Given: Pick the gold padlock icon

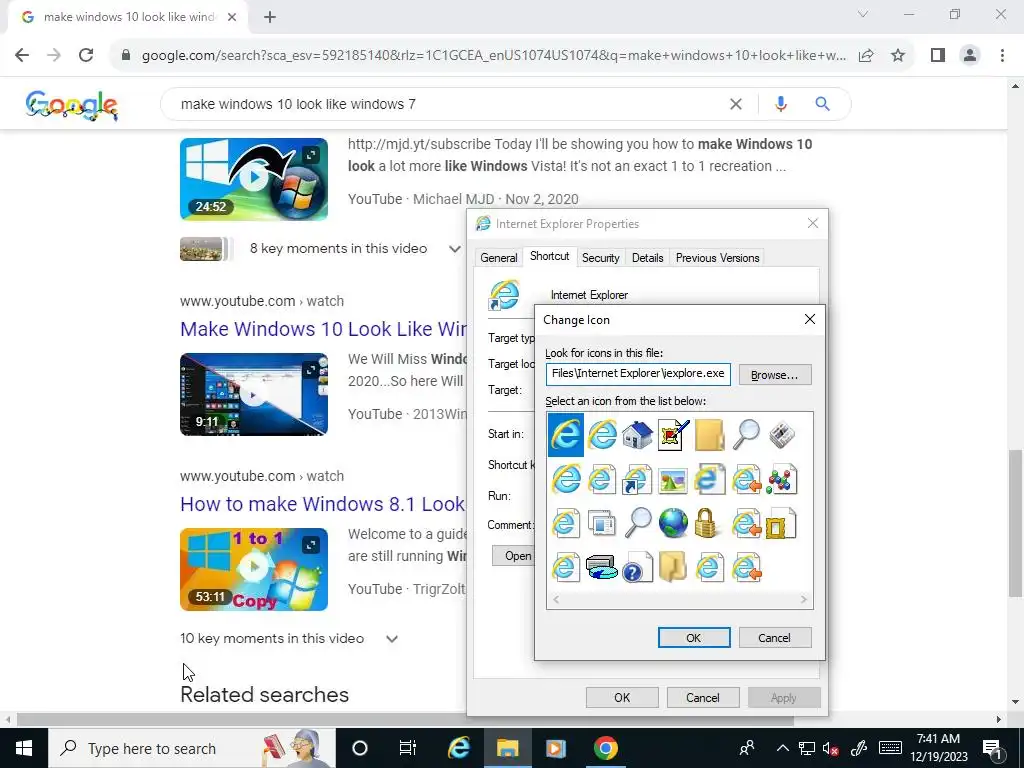Looking at the screenshot, I should 707,523.
